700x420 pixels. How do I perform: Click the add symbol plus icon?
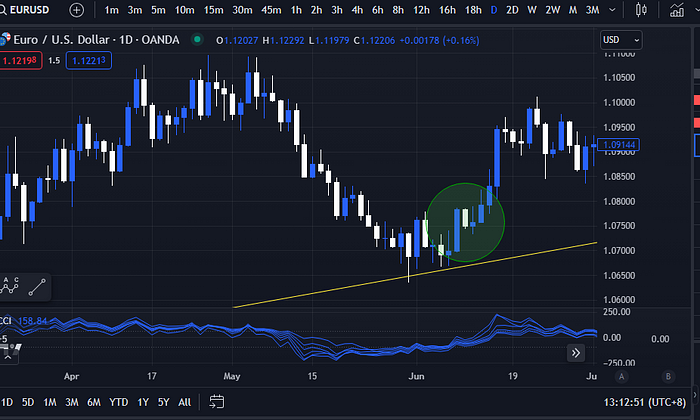(77, 10)
